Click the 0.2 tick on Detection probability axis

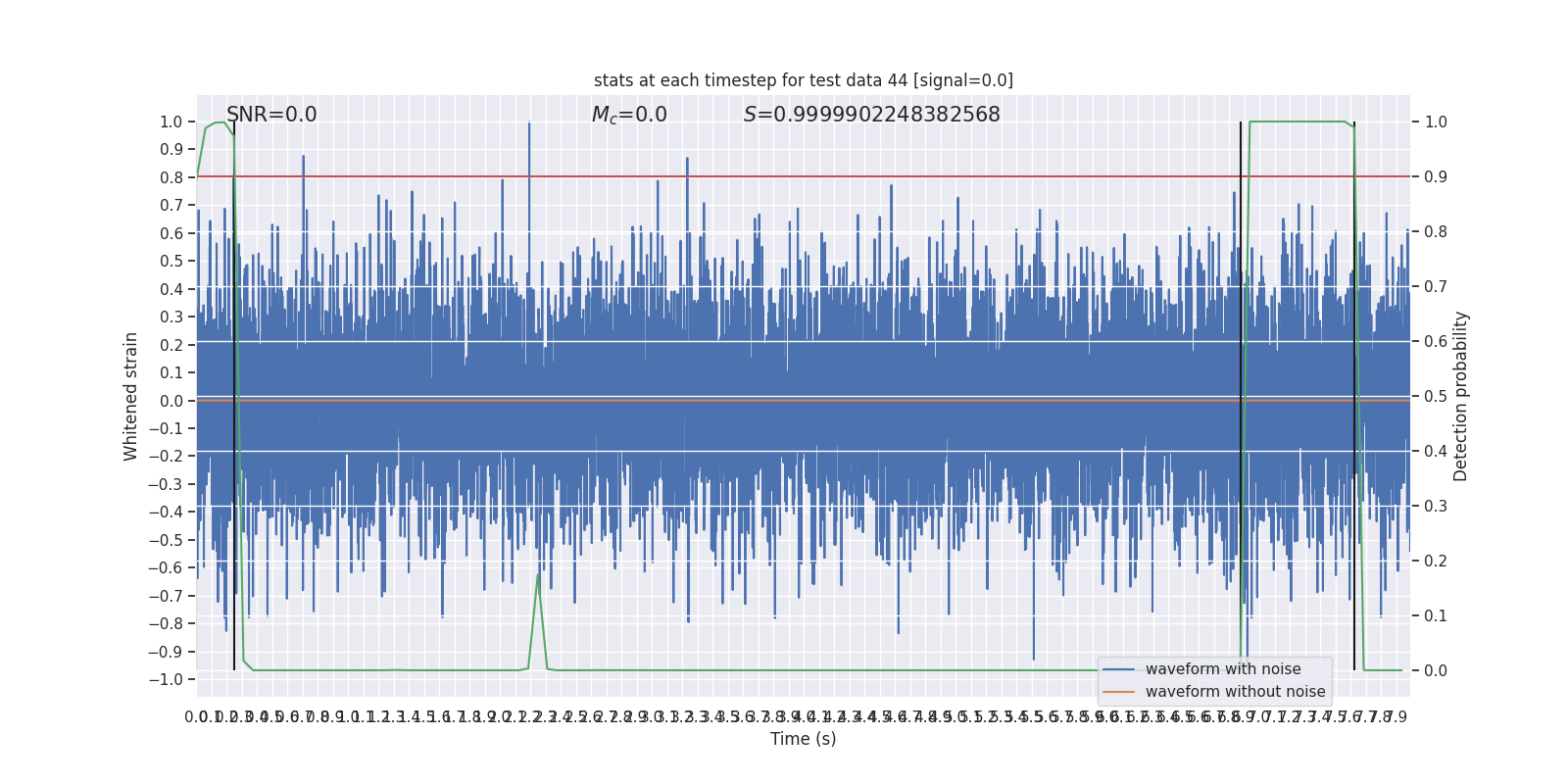[1436, 561]
